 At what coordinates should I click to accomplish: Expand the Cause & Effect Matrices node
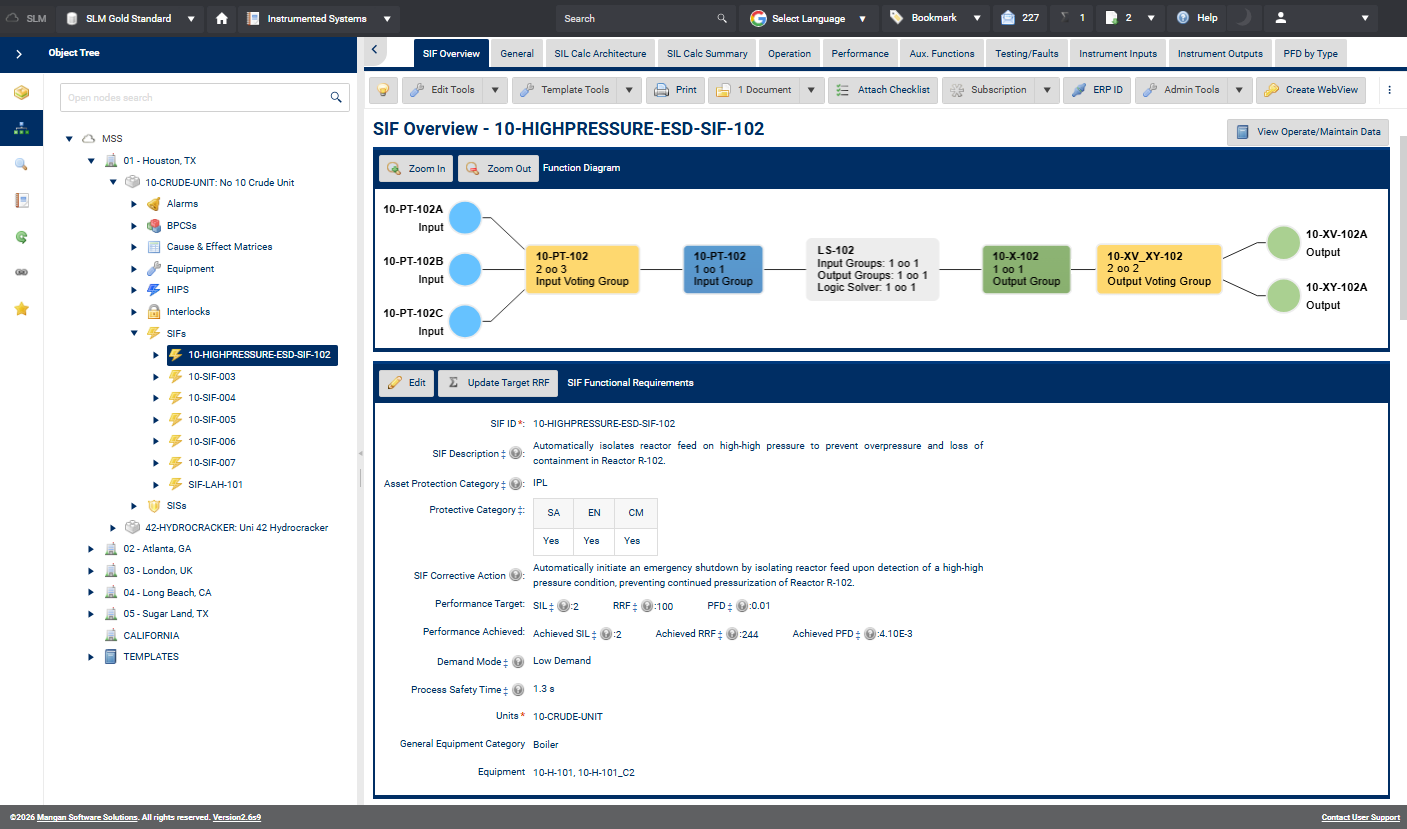tap(134, 247)
